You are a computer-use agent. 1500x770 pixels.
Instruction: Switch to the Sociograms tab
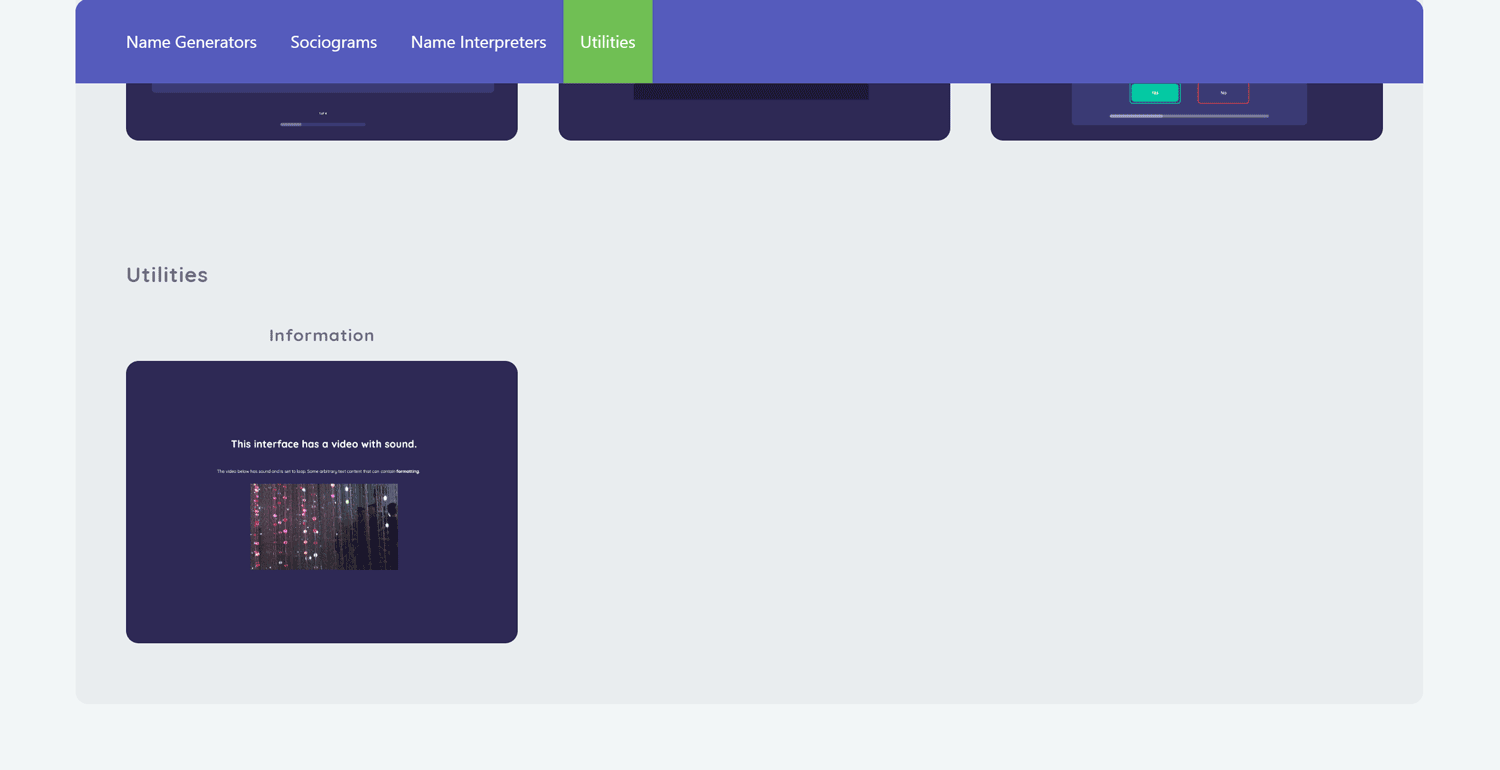tap(333, 42)
